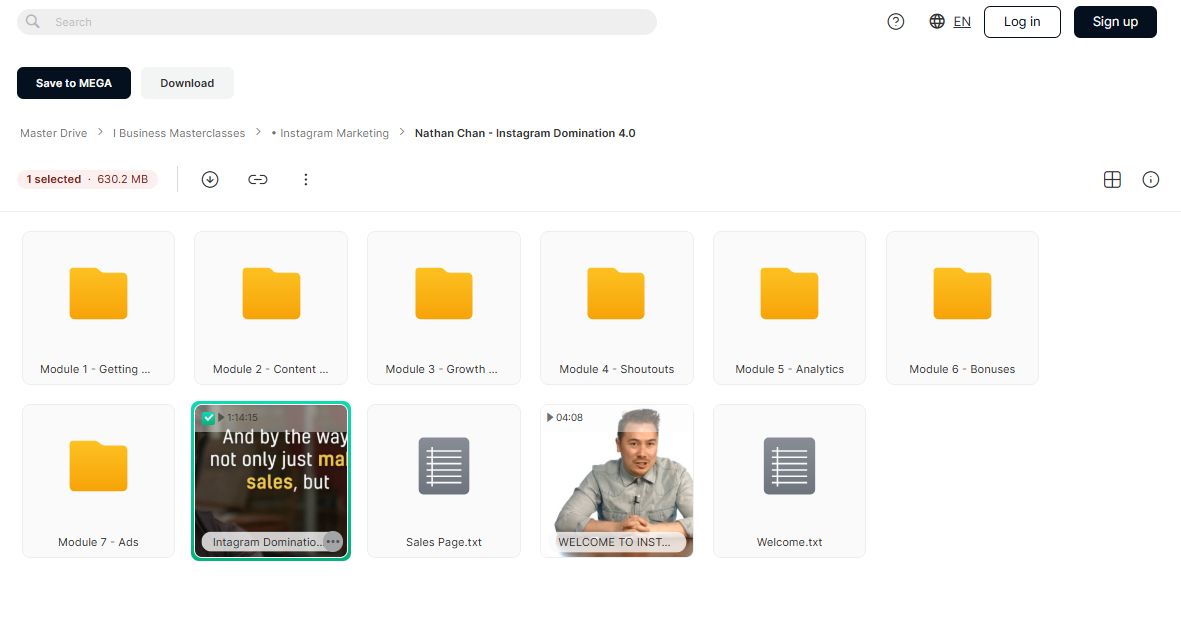
Task: Go to Business Masterclasses breadcrumb
Action: click(x=179, y=133)
